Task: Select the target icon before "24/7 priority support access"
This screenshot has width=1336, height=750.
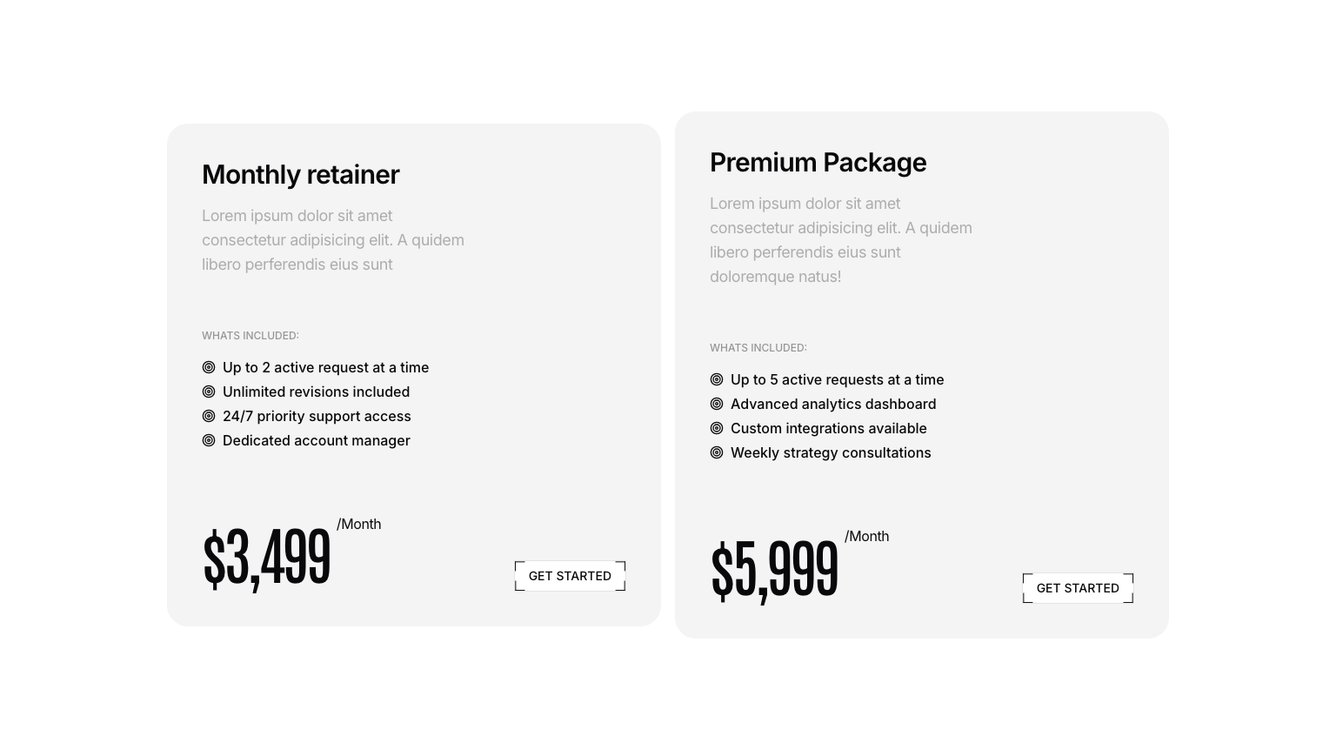Action: click(209, 416)
